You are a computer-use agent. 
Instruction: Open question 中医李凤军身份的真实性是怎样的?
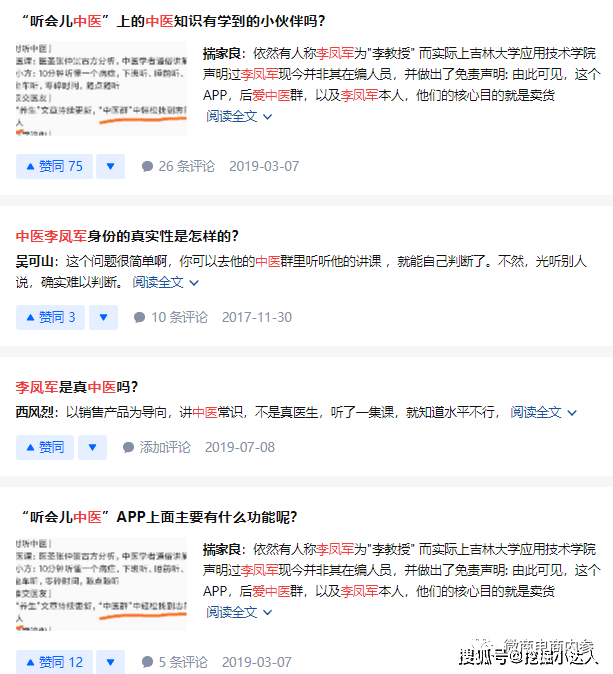click(x=127, y=236)
